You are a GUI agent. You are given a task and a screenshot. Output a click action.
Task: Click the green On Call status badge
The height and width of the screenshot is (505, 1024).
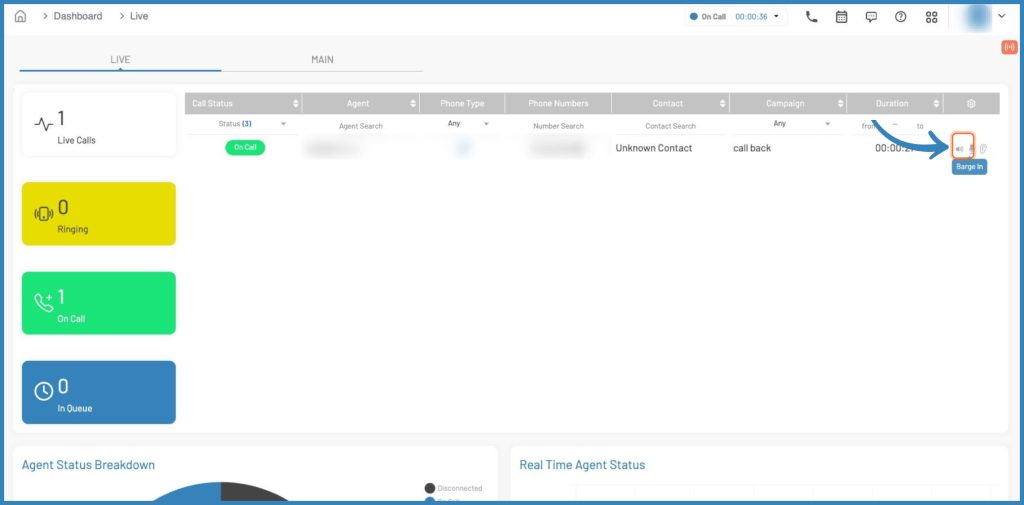tap(246, 148)
